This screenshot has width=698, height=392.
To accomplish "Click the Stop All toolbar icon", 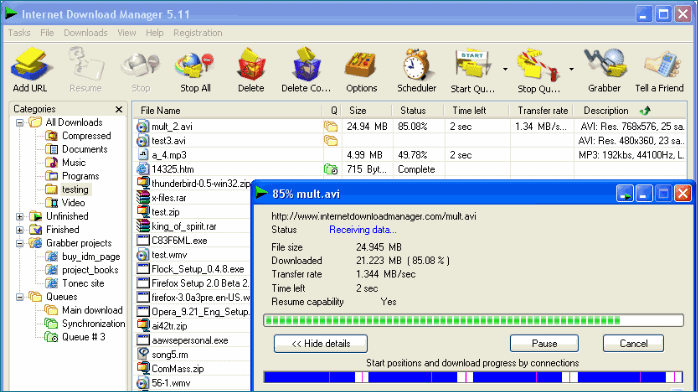I will pyautogui.click(x=195, y=70).
